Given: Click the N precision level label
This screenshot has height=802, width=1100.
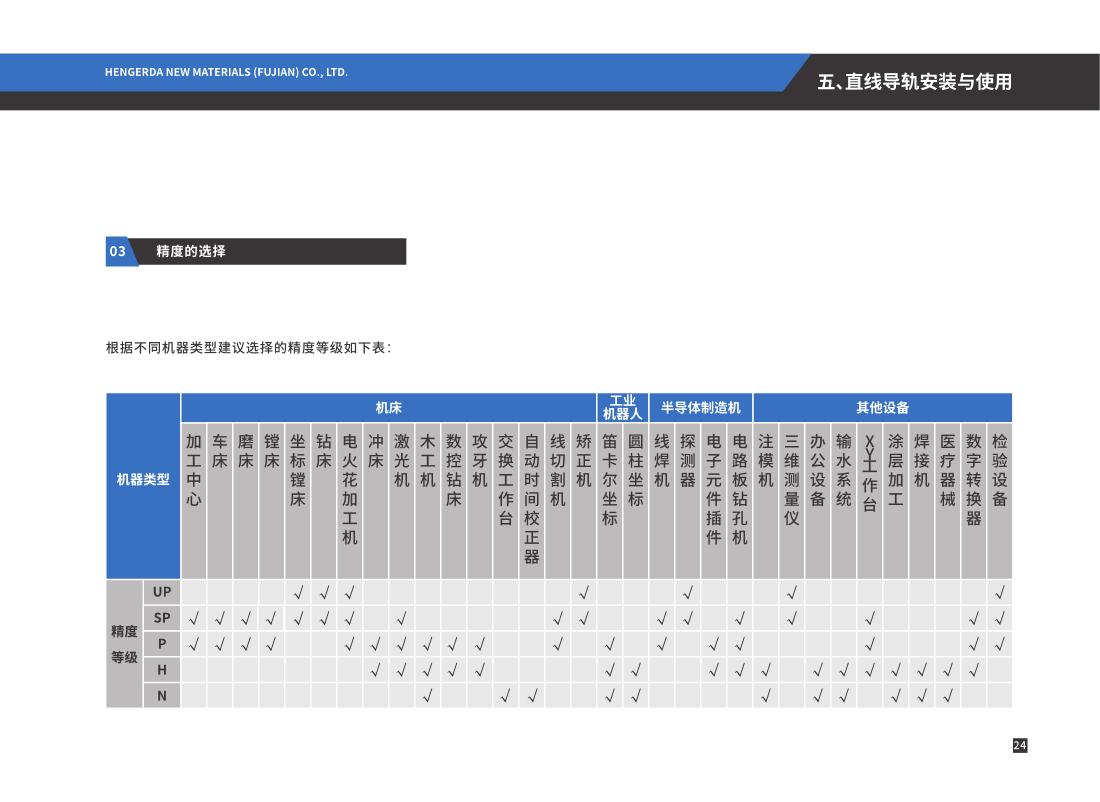Looking at the screenshot, I should pyautogui.click(x=162, y=696).
